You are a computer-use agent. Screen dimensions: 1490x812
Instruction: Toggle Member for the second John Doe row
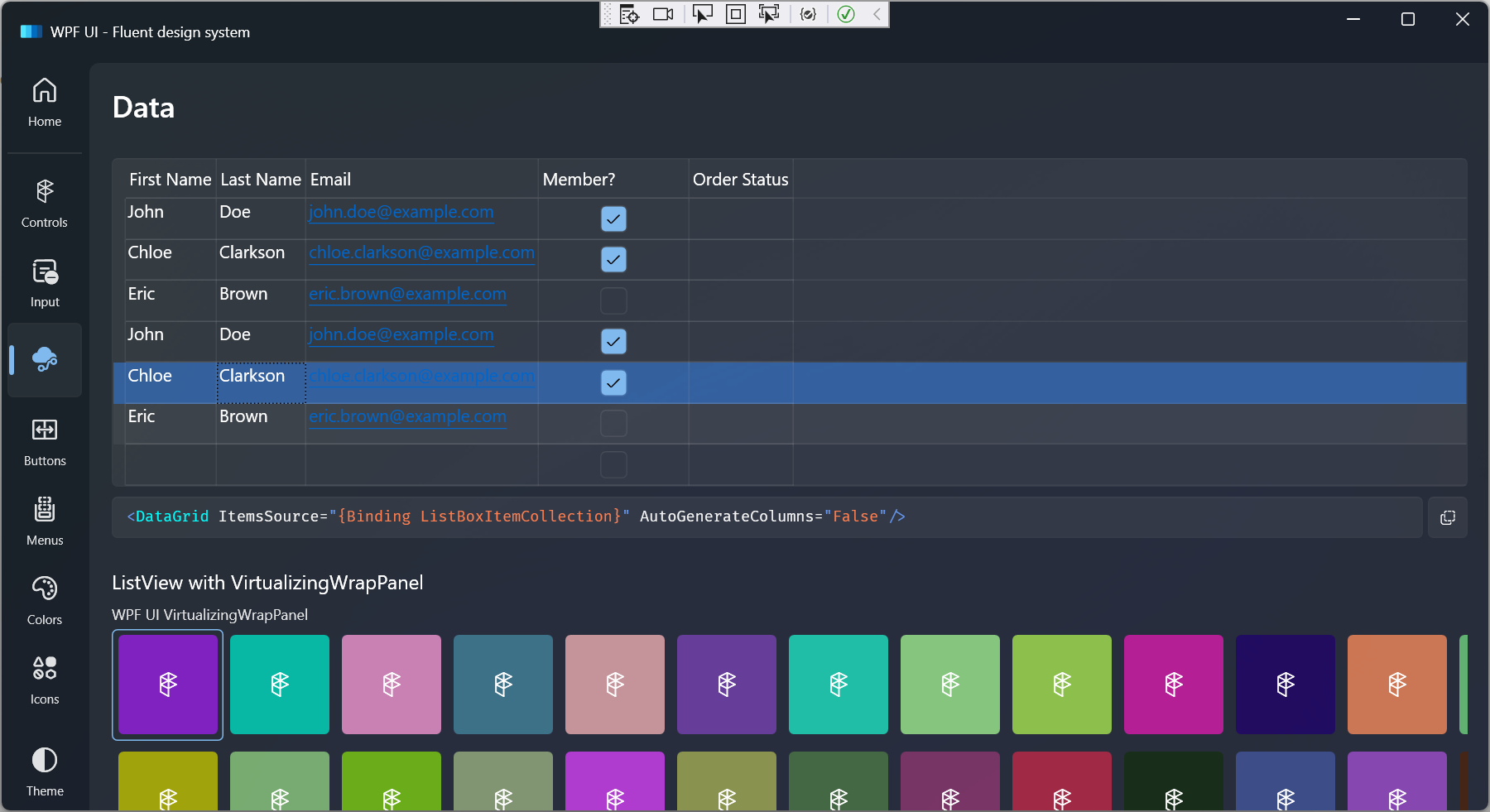(x=613, y=341)
